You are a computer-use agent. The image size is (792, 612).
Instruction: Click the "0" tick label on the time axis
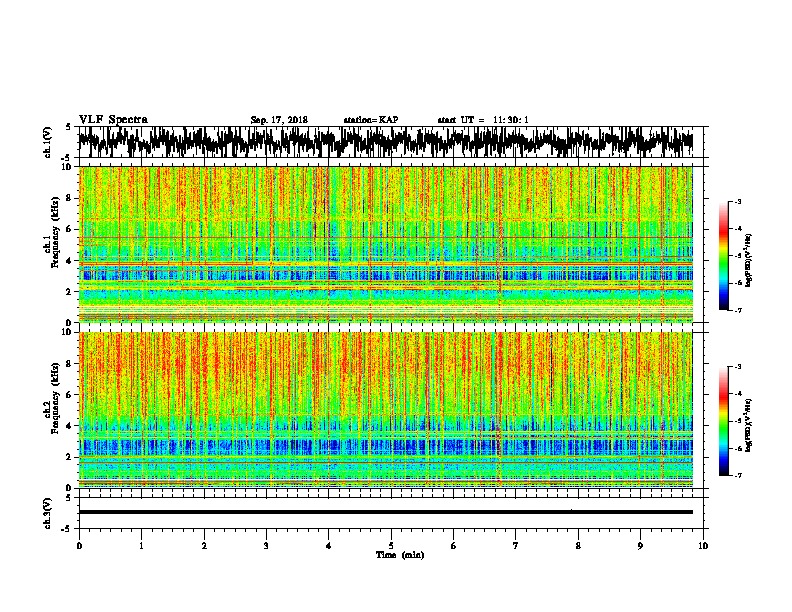point(79,546)
